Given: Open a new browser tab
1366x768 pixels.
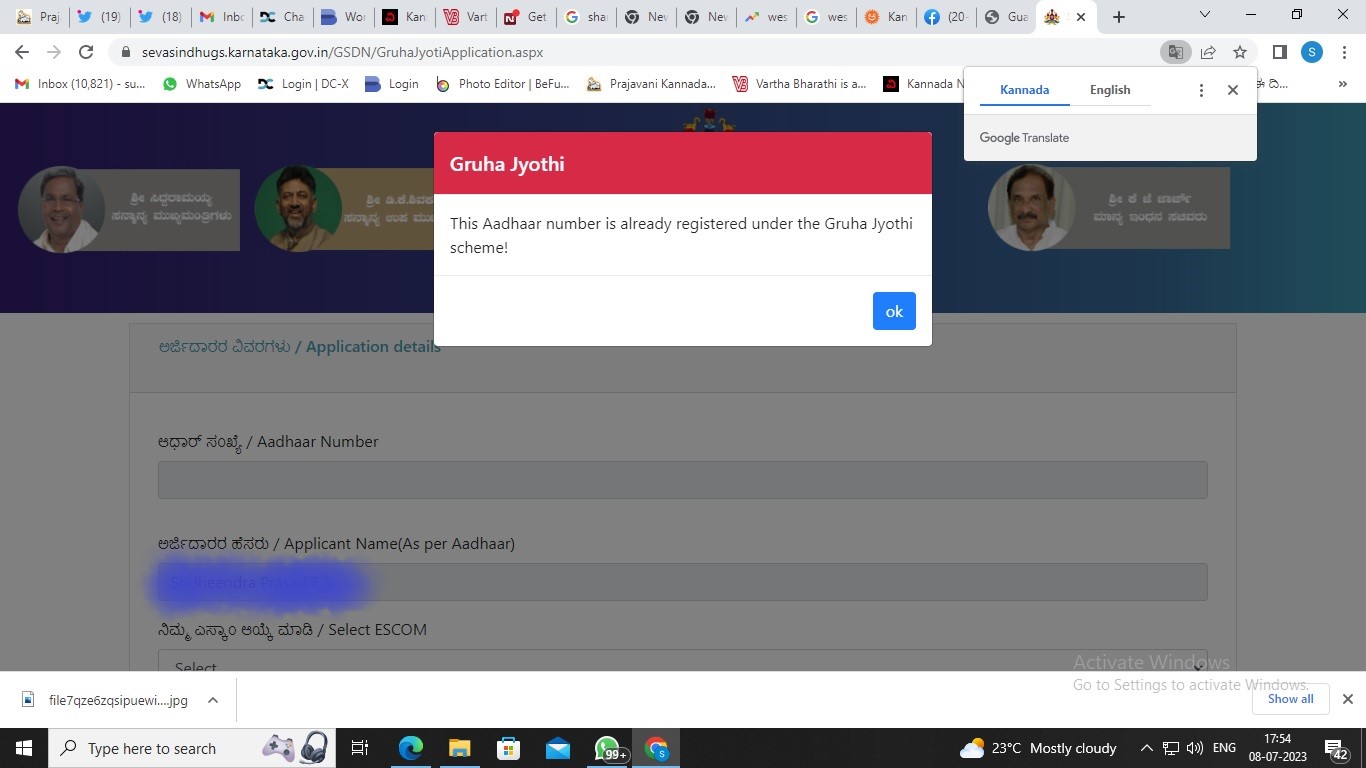Looking at the screenshot, I should click(x=1119, y=17).
